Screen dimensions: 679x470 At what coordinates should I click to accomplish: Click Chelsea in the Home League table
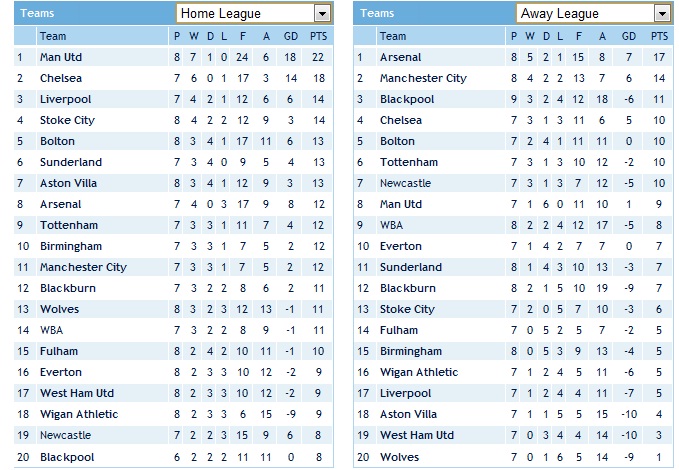pyautogui.click(x=61, y=78)
